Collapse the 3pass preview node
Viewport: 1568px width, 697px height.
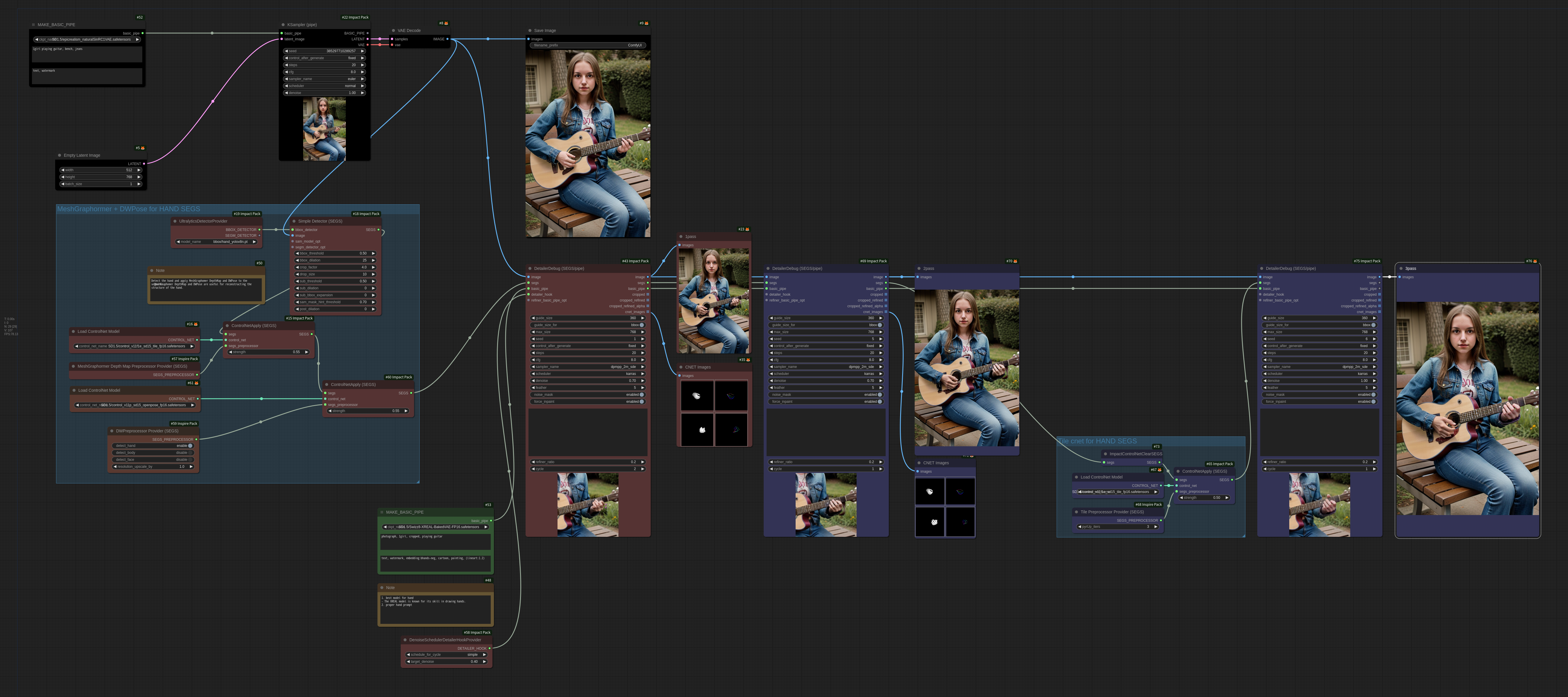(1401, 268)
